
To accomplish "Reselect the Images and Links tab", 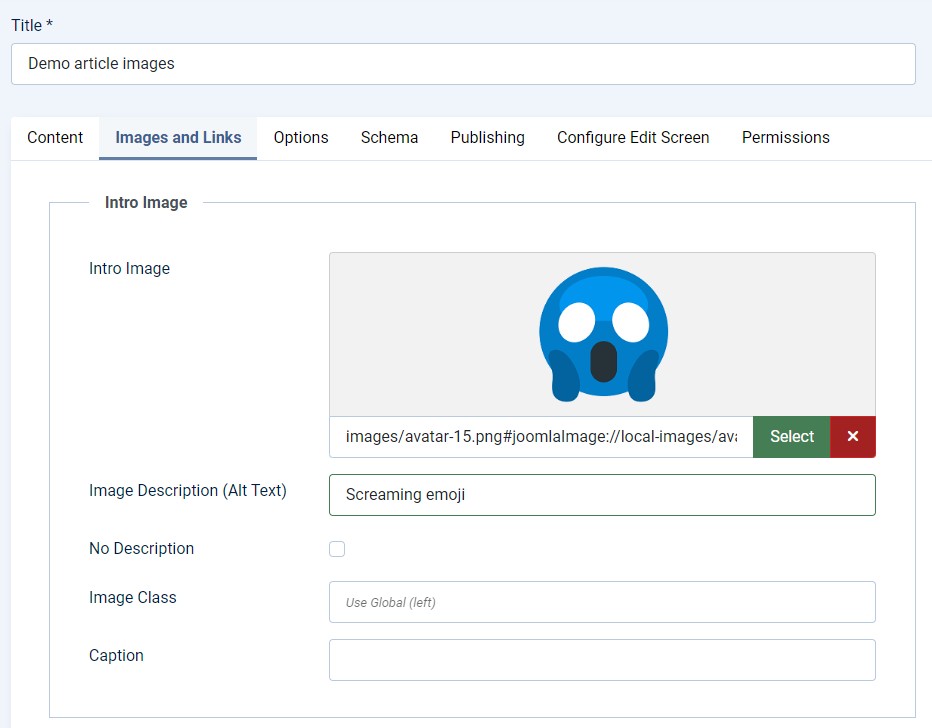I will [177, 137].
